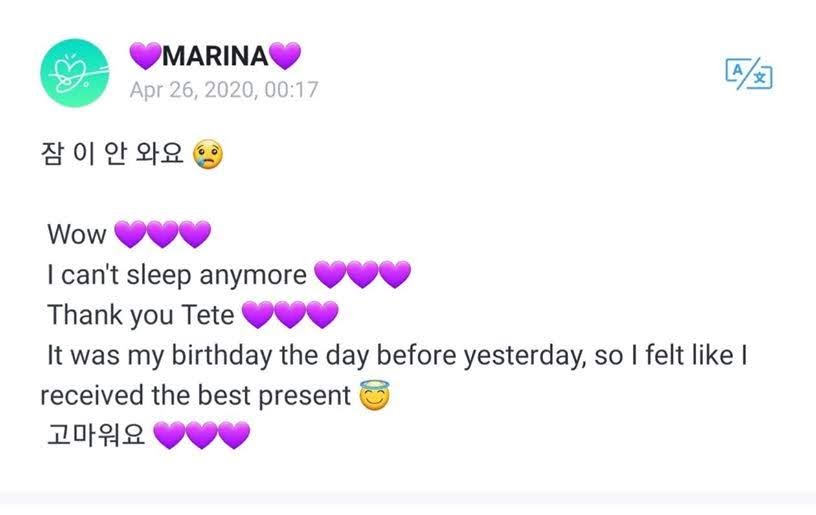Click 'received the best present' text
The image size is (816, 515).
(196, 395)
